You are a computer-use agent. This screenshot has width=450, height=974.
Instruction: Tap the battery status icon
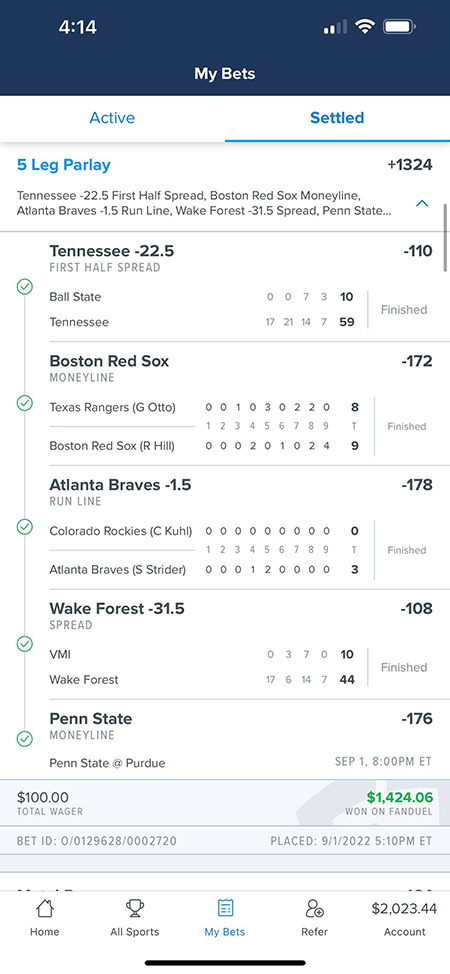click(399, 27)
